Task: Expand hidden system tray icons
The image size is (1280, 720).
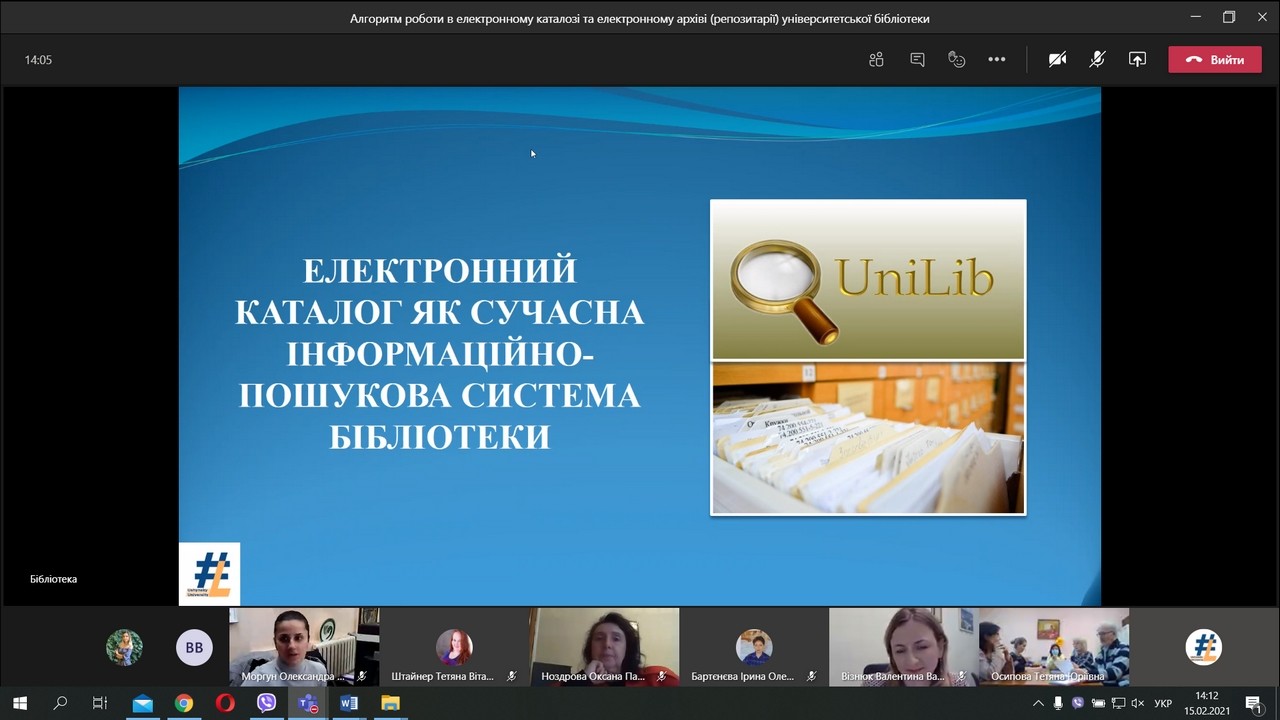Action: 1038,703
